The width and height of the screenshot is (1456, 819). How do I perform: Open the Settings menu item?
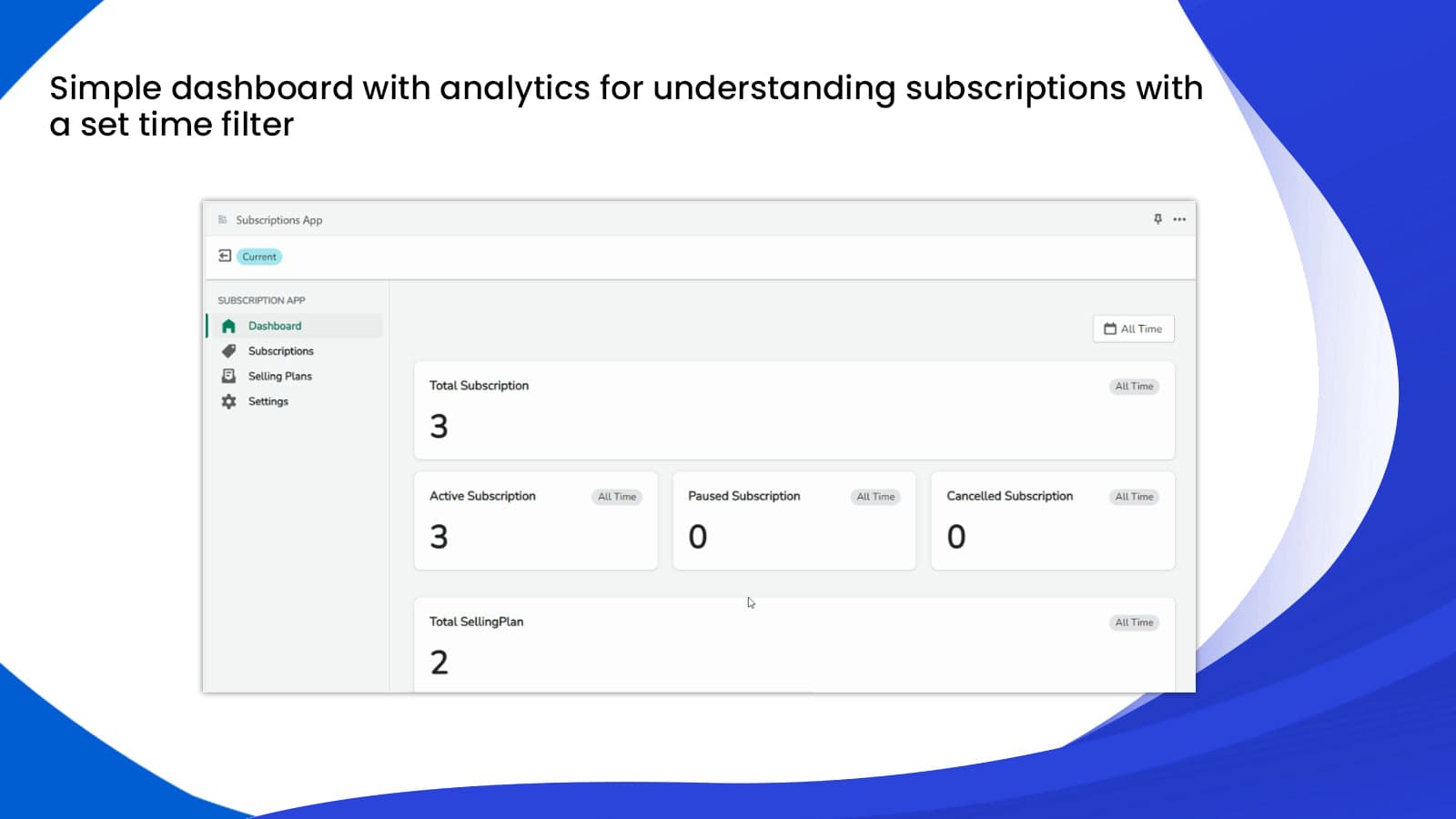point(268,401)
